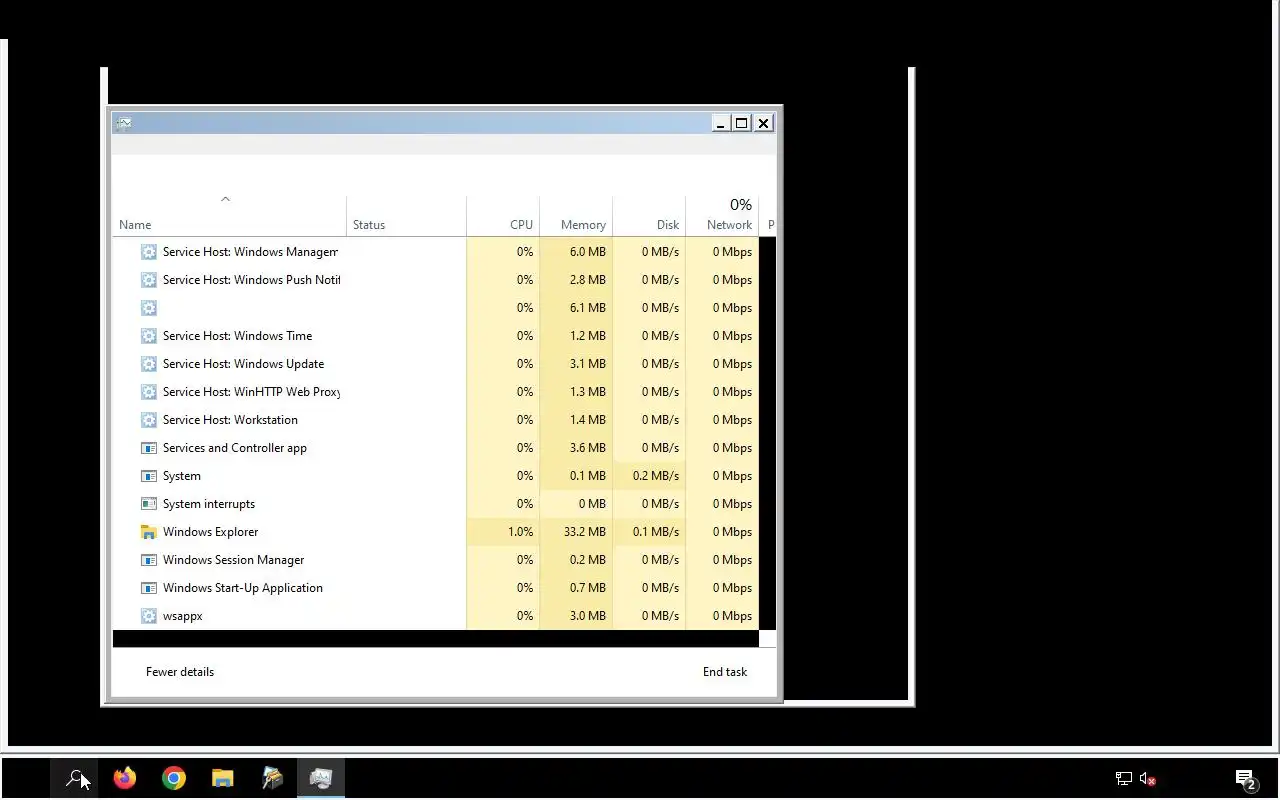Sort processes by the CPU column

(521, 225)
